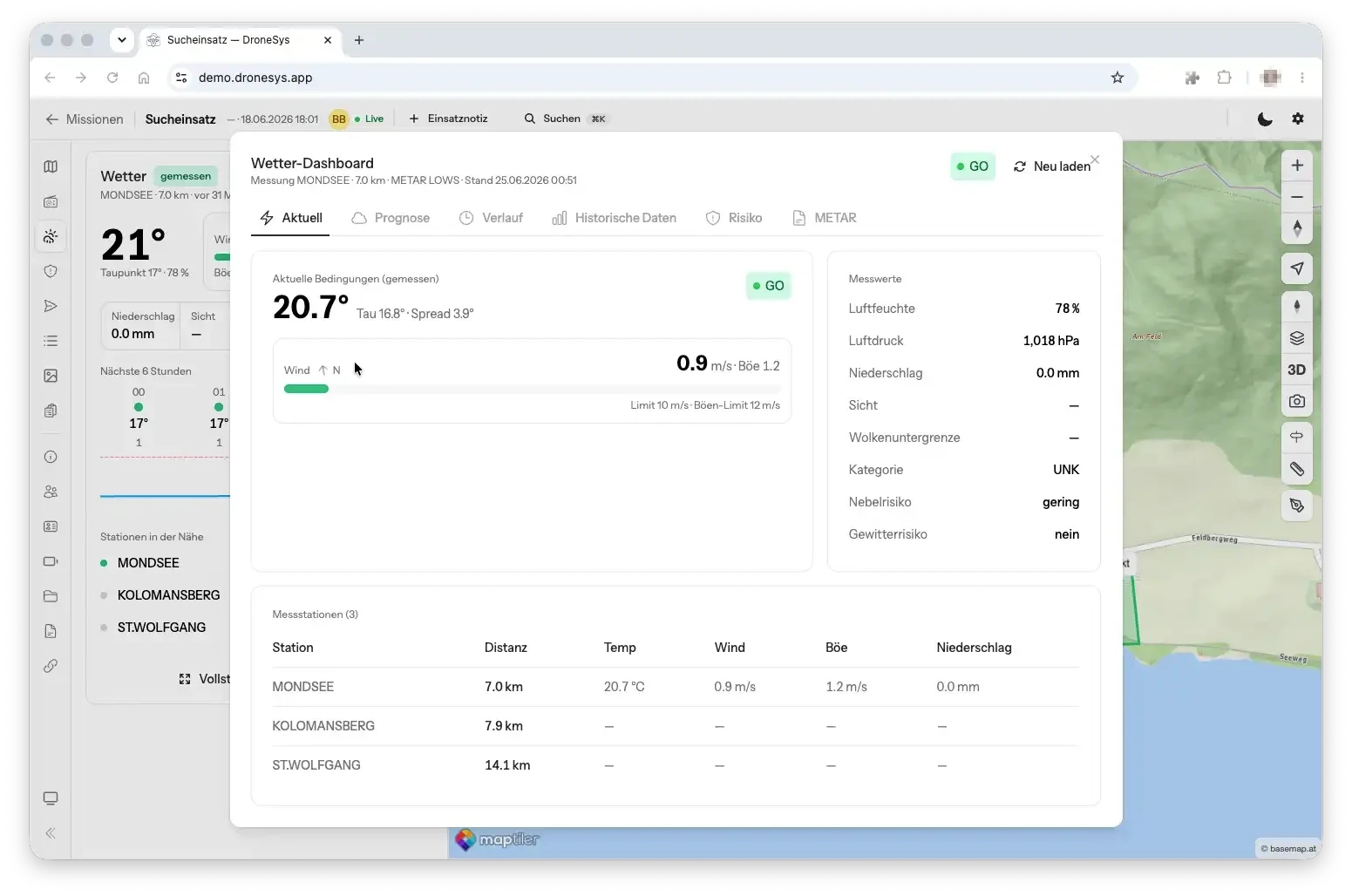1352x896 pixels.
Task: Reload weather data with Neu laden
Action: pos(1052,166)
